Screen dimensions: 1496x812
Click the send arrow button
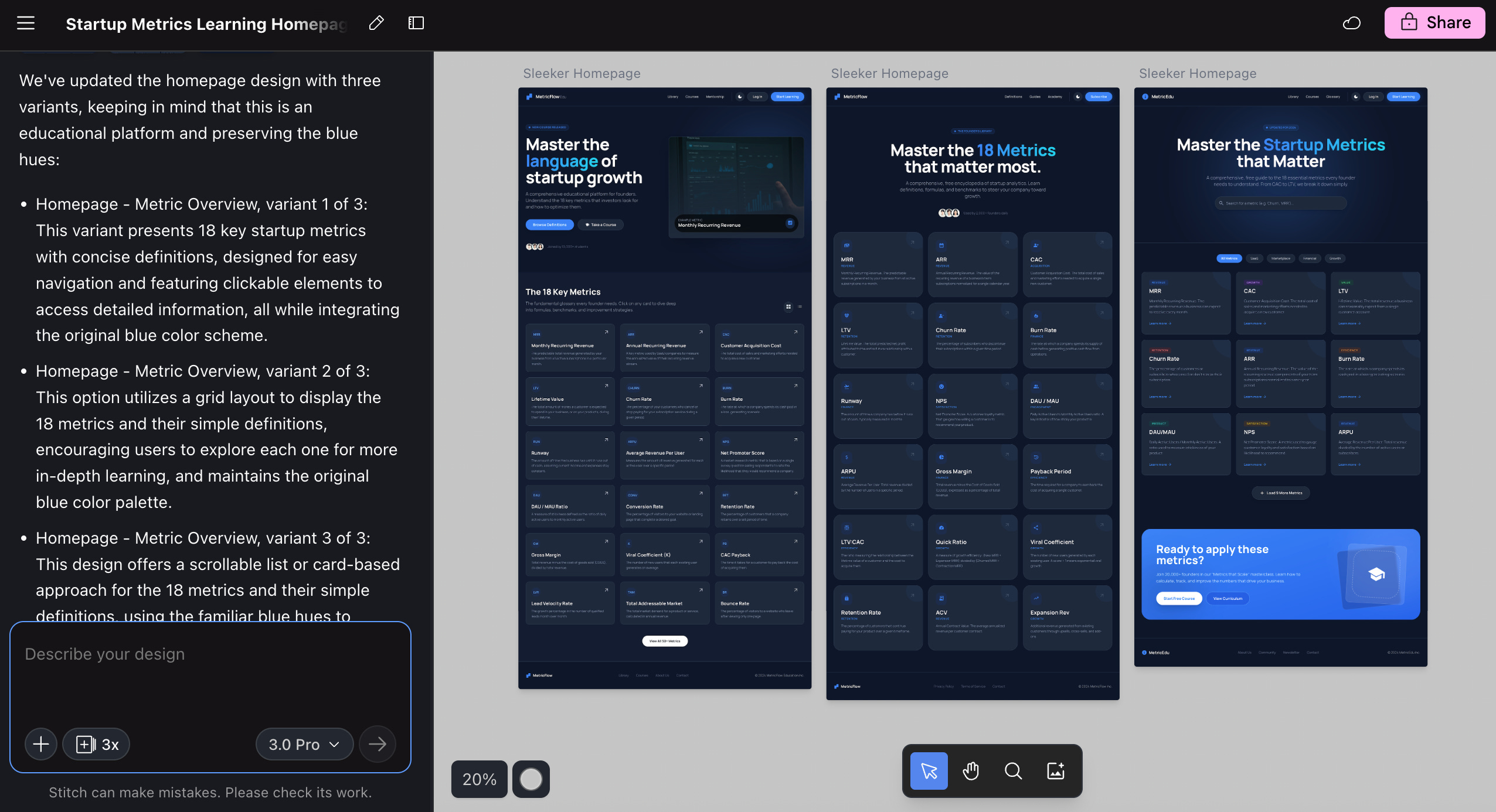[x=378, y=744]
